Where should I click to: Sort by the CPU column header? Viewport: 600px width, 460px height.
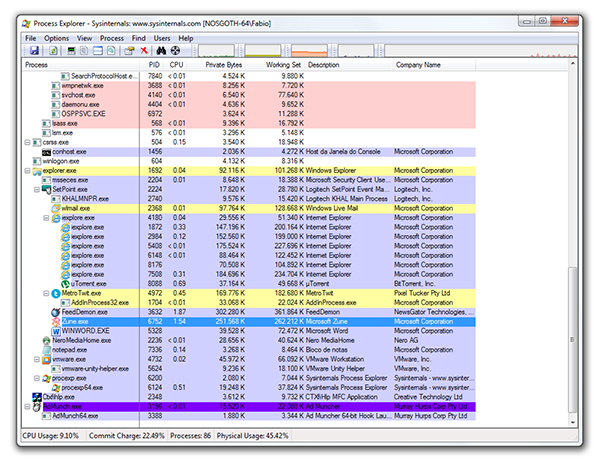pyautogui.click(x=176, y=65)
